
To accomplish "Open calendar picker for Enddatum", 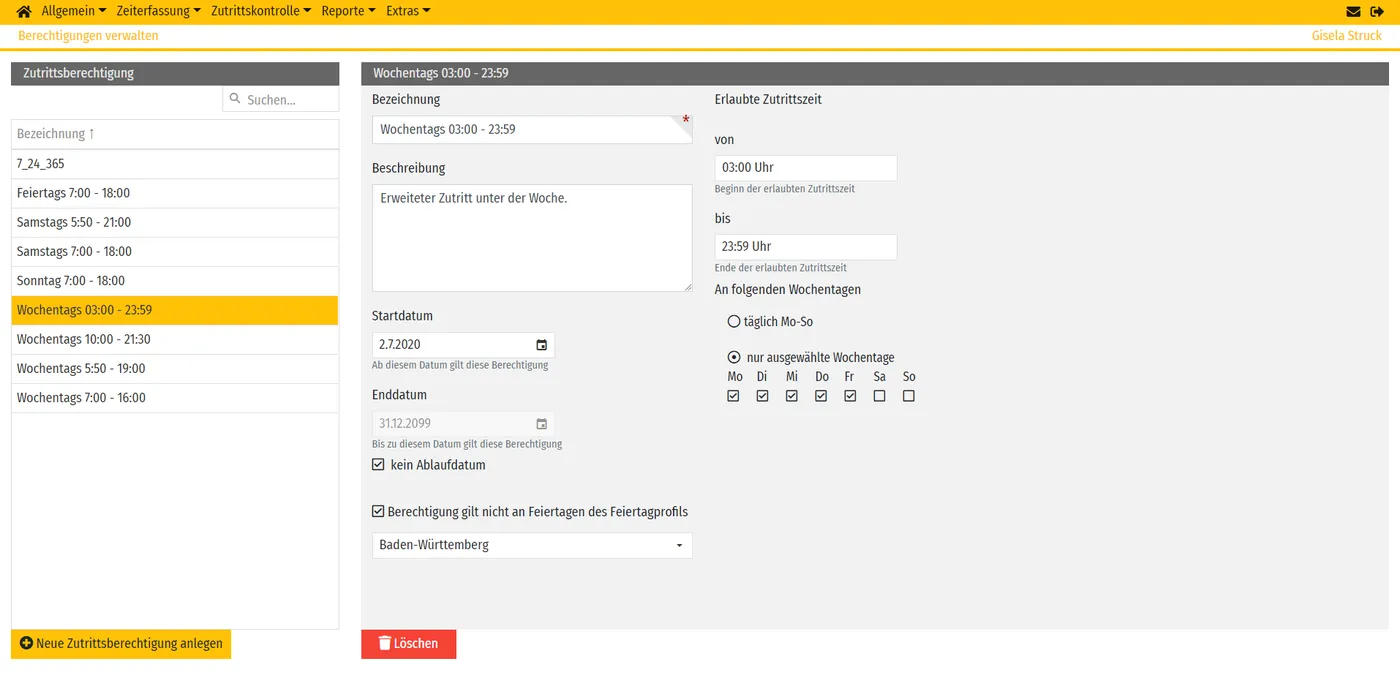I will [541, 424].
